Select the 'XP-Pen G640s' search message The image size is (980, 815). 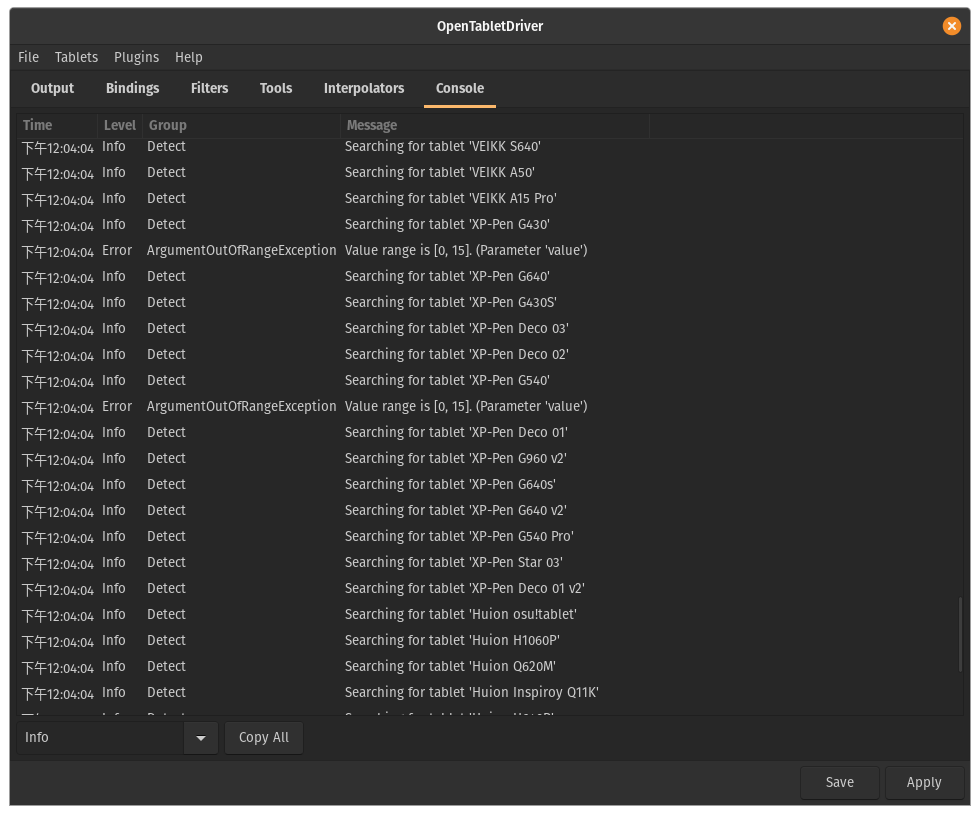click(x=450, y=484)
